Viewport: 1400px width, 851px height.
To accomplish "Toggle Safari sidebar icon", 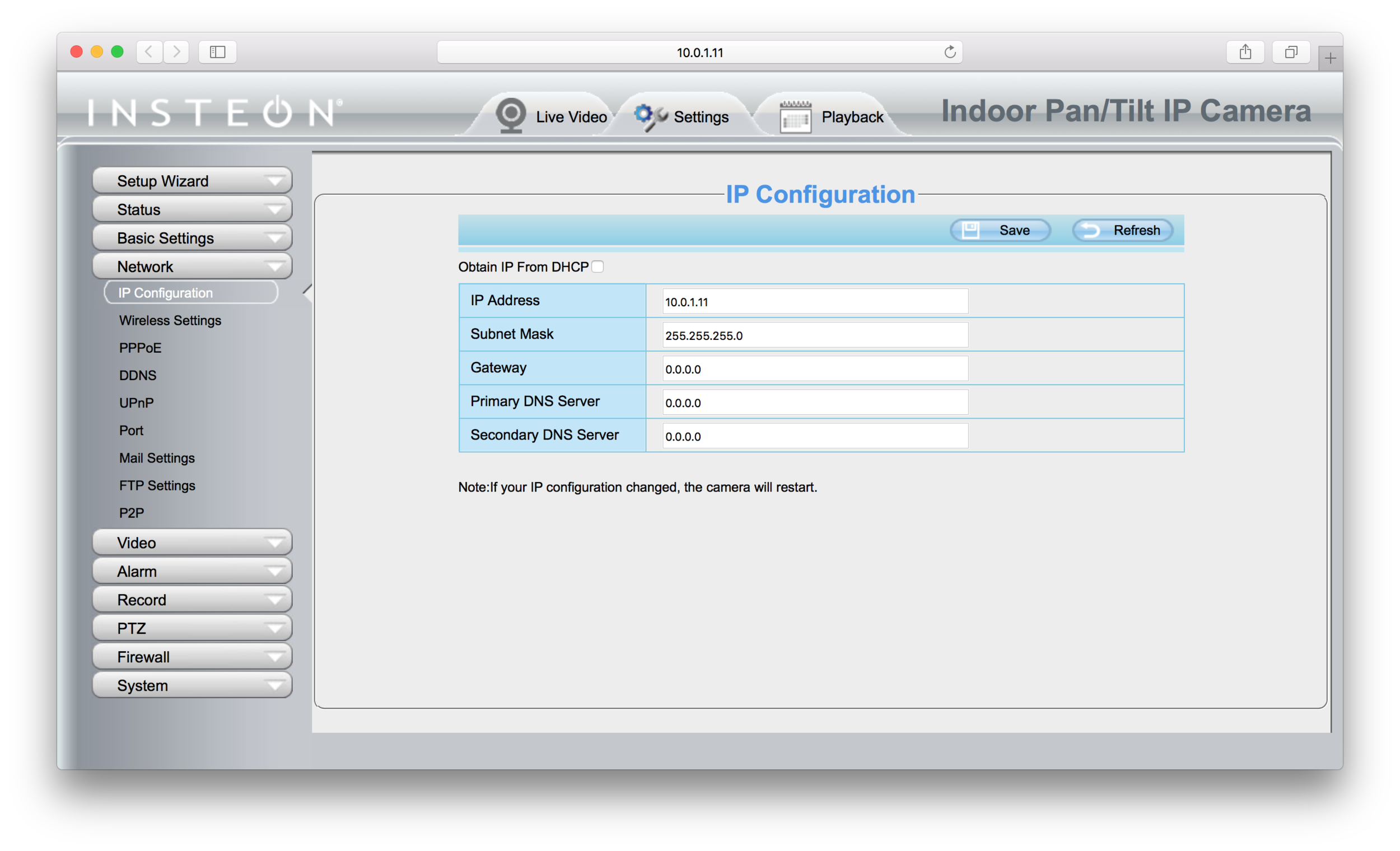I will pyautogui.click(x=218, y=52).
